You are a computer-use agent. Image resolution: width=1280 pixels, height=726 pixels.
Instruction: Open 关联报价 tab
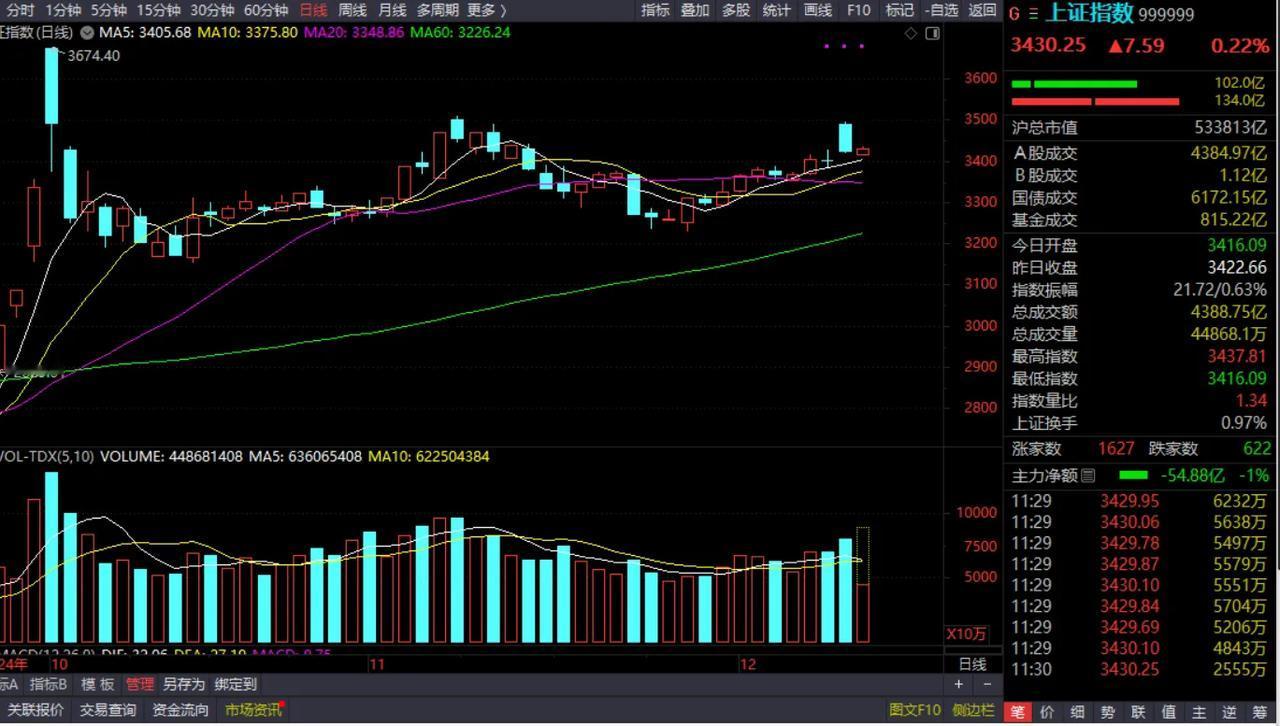[35, 710]
